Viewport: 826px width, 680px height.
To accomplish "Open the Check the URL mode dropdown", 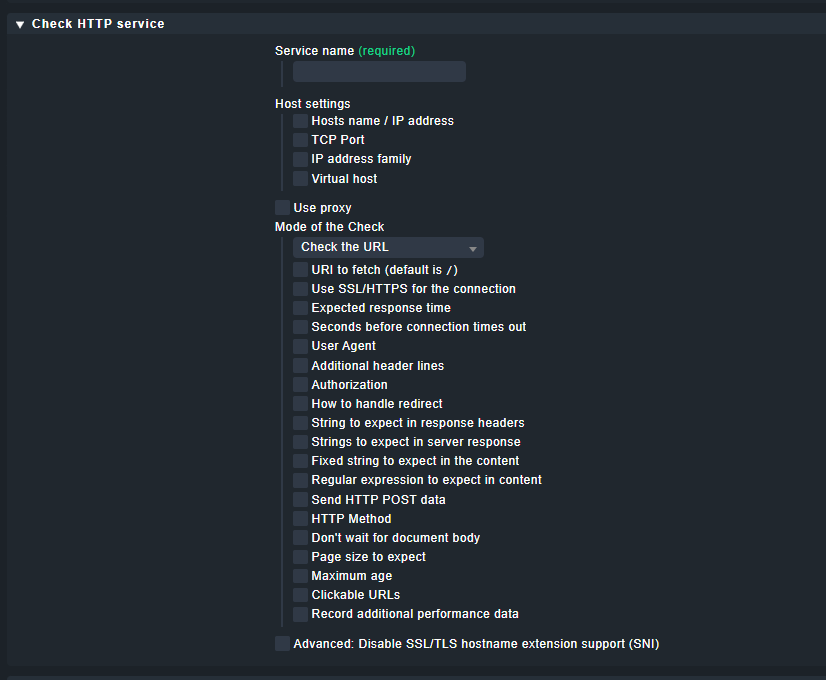I will click(x=388, y=247).
